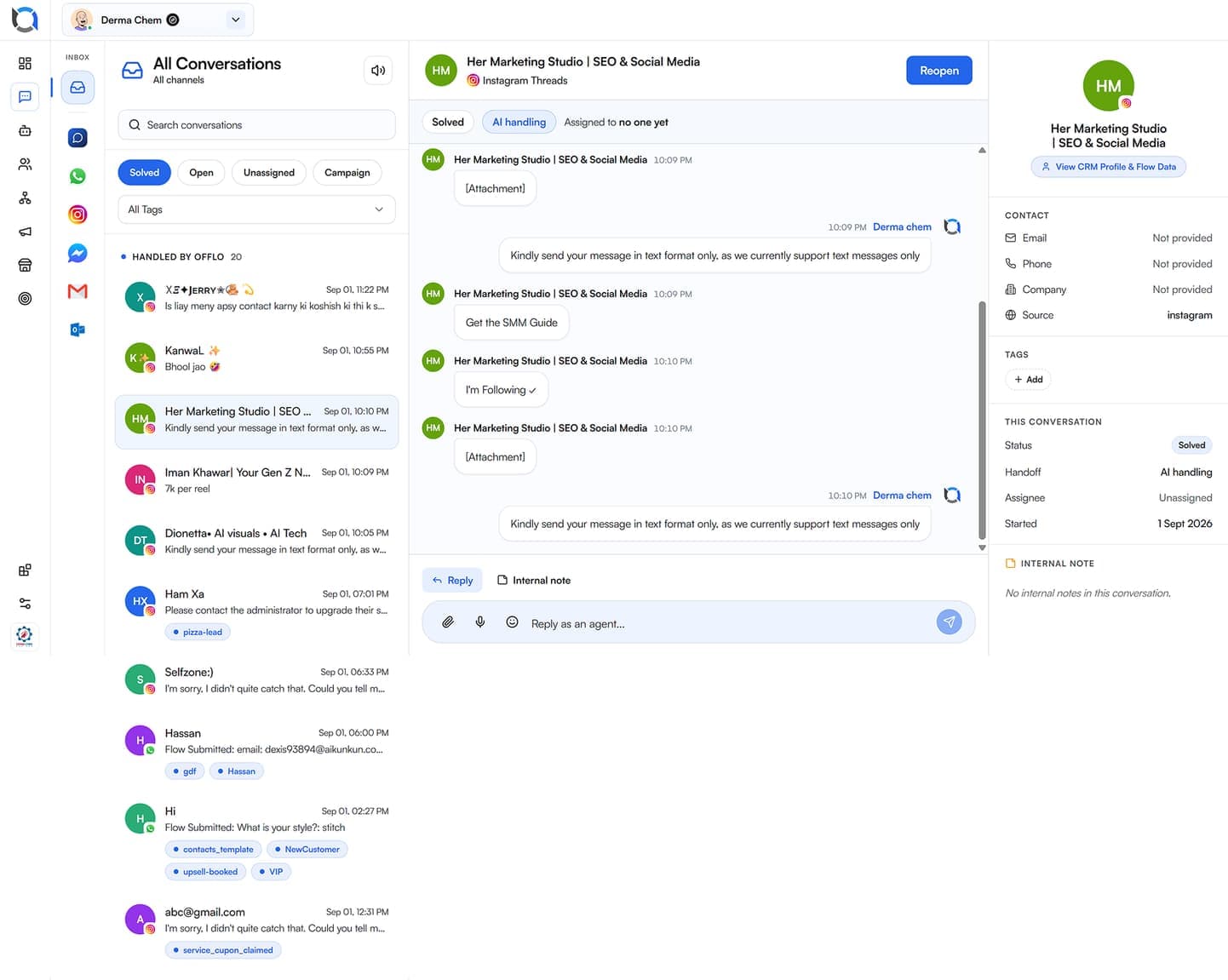Toggle the notification sound speaker icon
The height and width of the screenshot is (980, 1228).
(x=378, y=71)
